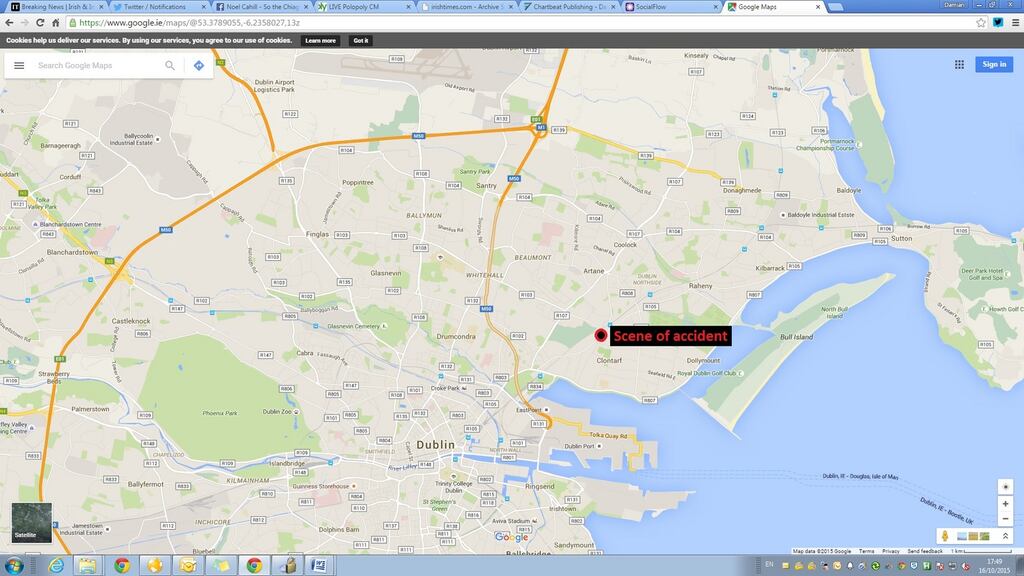Select the Street View pegman
This screenshot has width=1024, height=576.
[x=945, y=537]
